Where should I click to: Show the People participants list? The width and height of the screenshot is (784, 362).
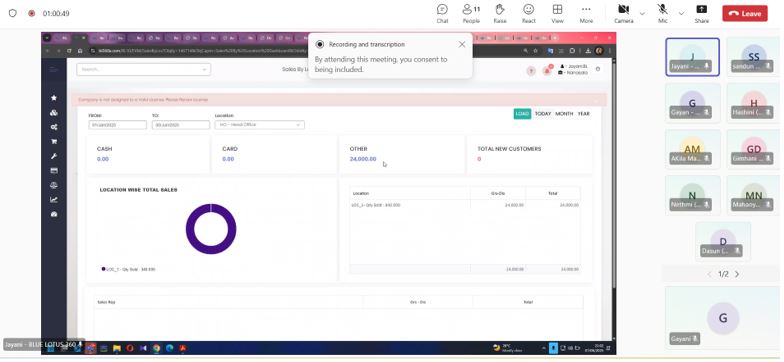471,14
